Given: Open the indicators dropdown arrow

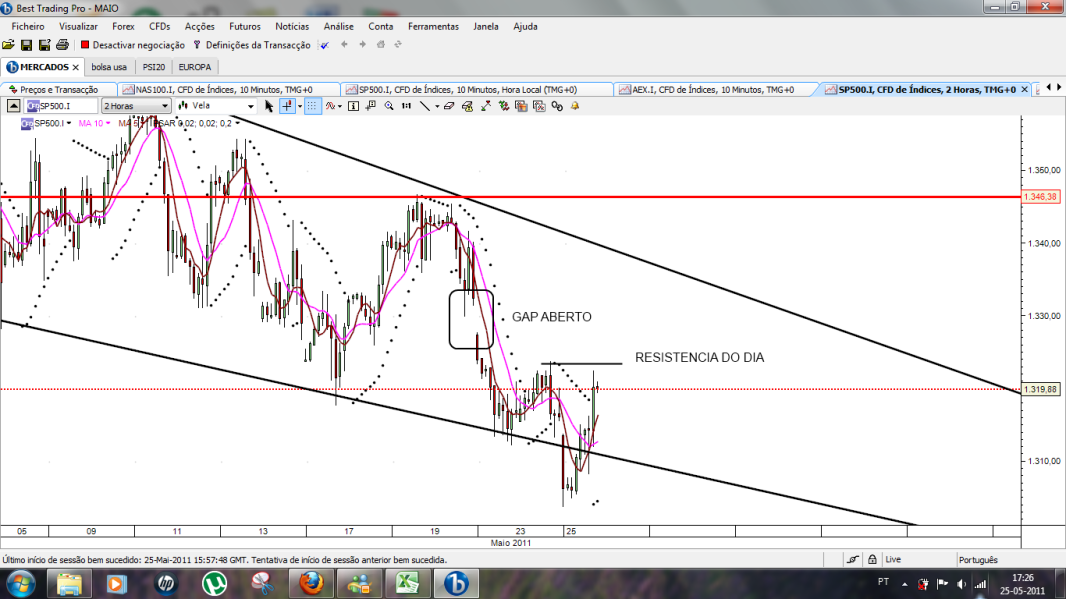Looking at the screenshot, I should click(340, 106).
